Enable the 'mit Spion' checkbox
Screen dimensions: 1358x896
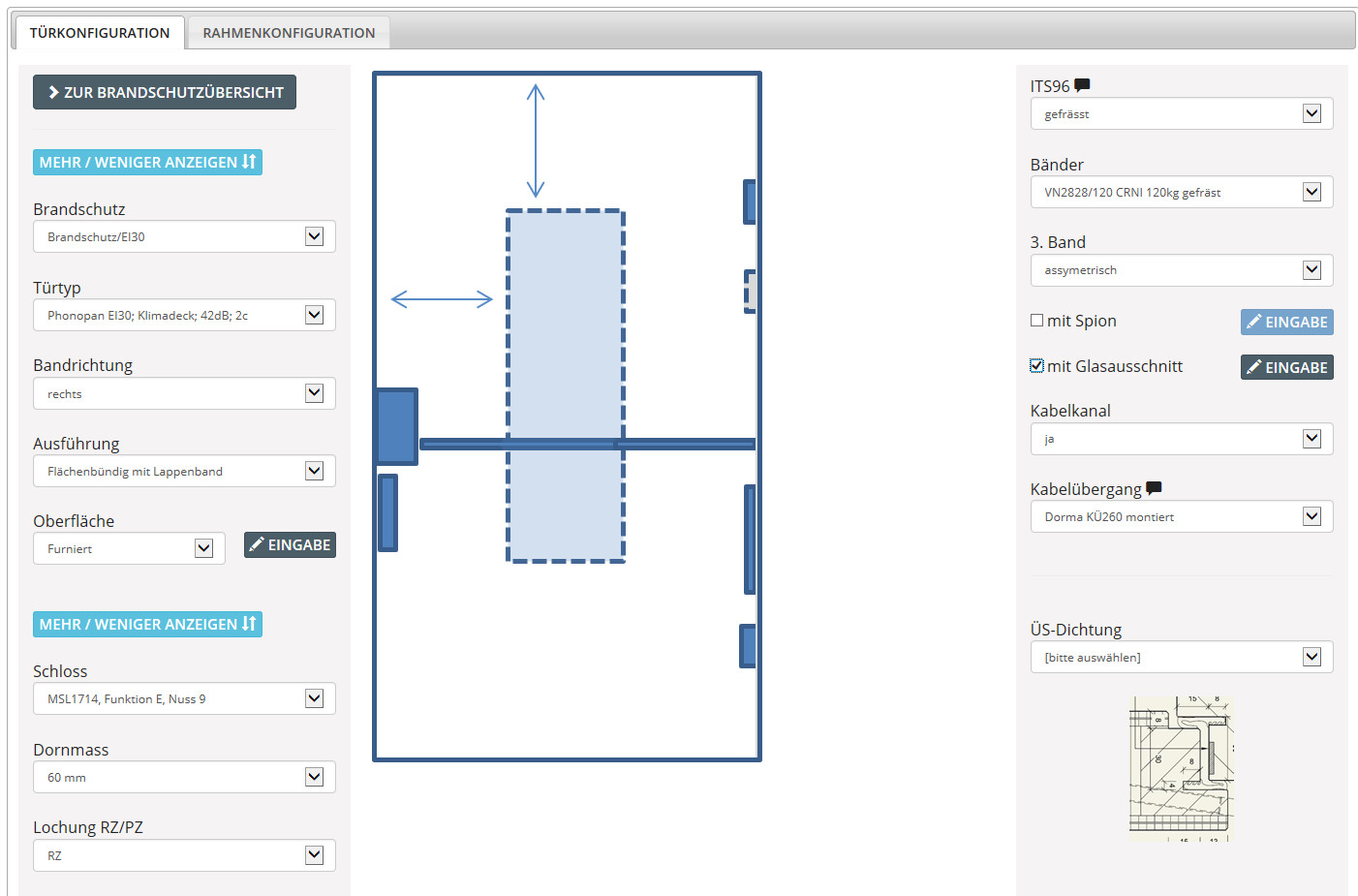point(1037,321)
